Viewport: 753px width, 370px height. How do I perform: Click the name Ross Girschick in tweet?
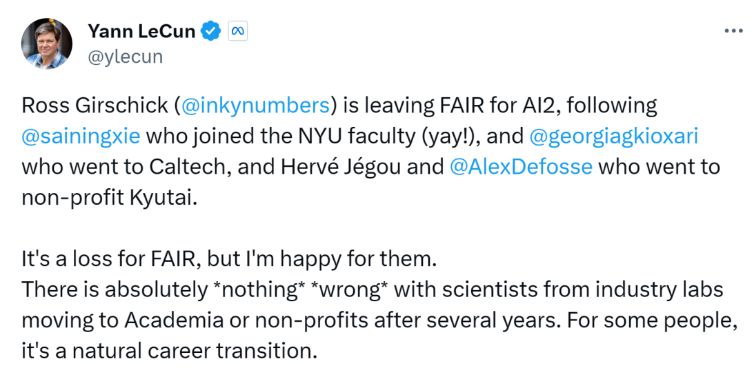95,106
